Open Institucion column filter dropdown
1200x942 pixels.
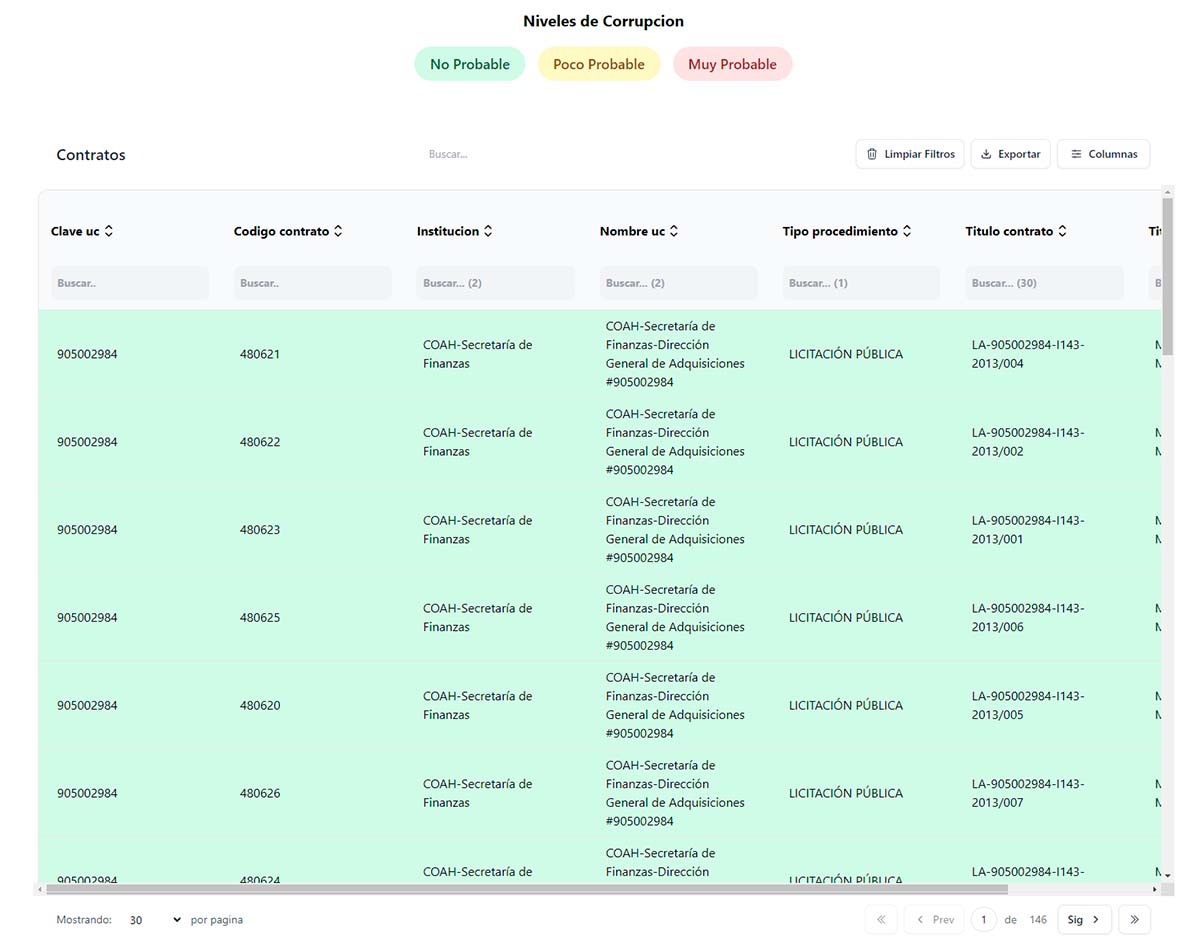pyautogui.click(x=495, y=283)
